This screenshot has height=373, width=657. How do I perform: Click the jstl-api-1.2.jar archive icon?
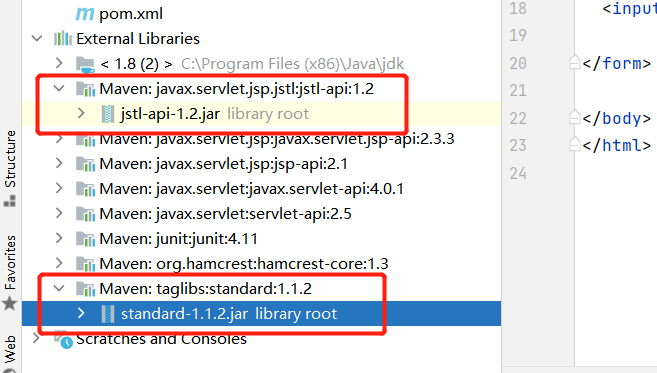108,114
